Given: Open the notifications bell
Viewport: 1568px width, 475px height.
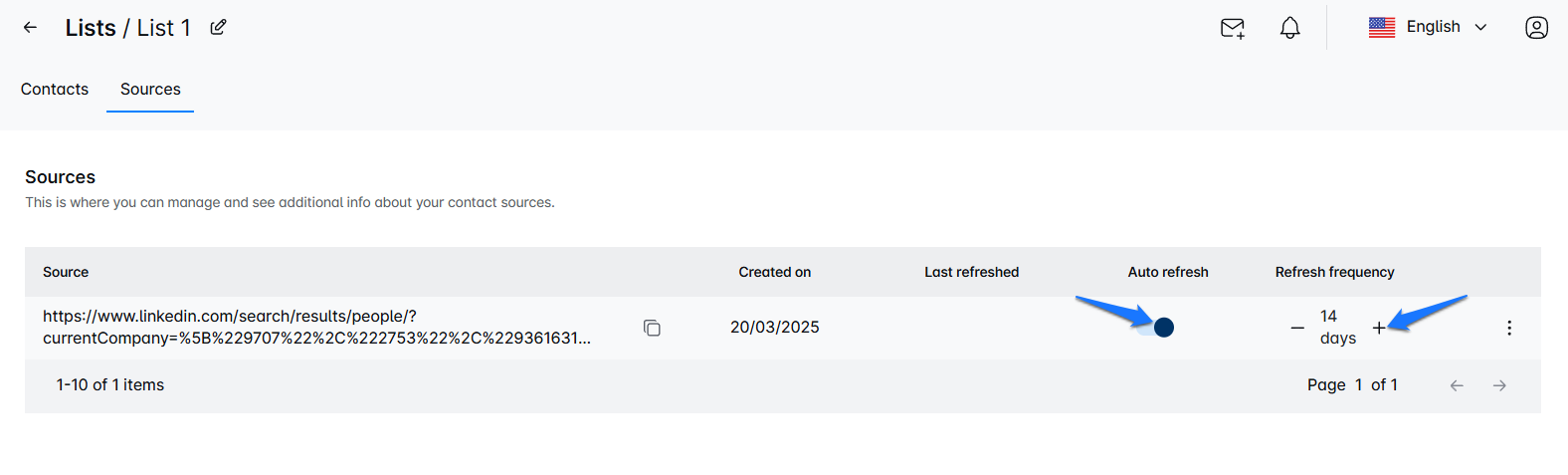Looking at the screenshot, I should (x=1289, y=28).
